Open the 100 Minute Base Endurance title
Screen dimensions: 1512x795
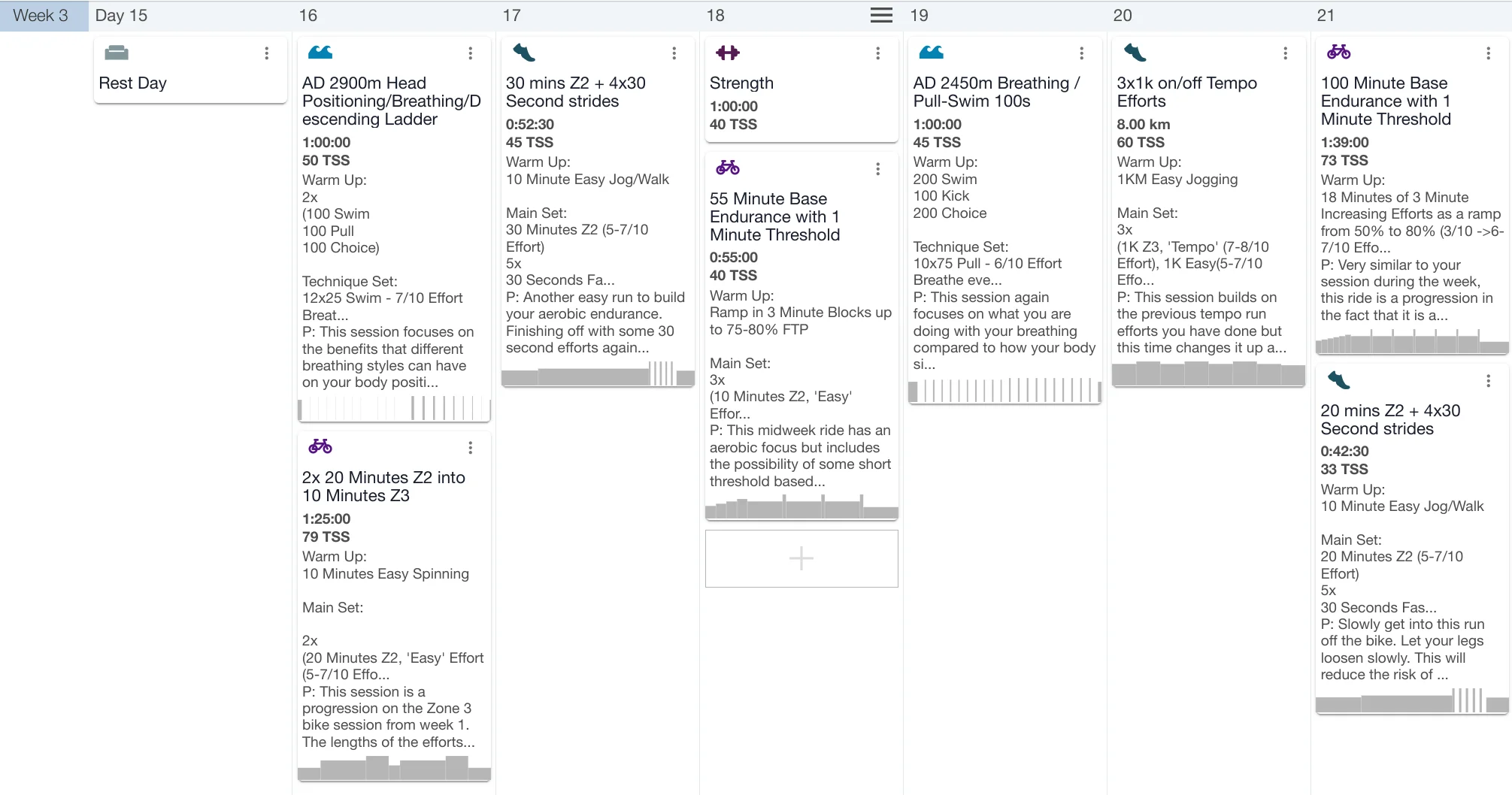[1386, 101]
